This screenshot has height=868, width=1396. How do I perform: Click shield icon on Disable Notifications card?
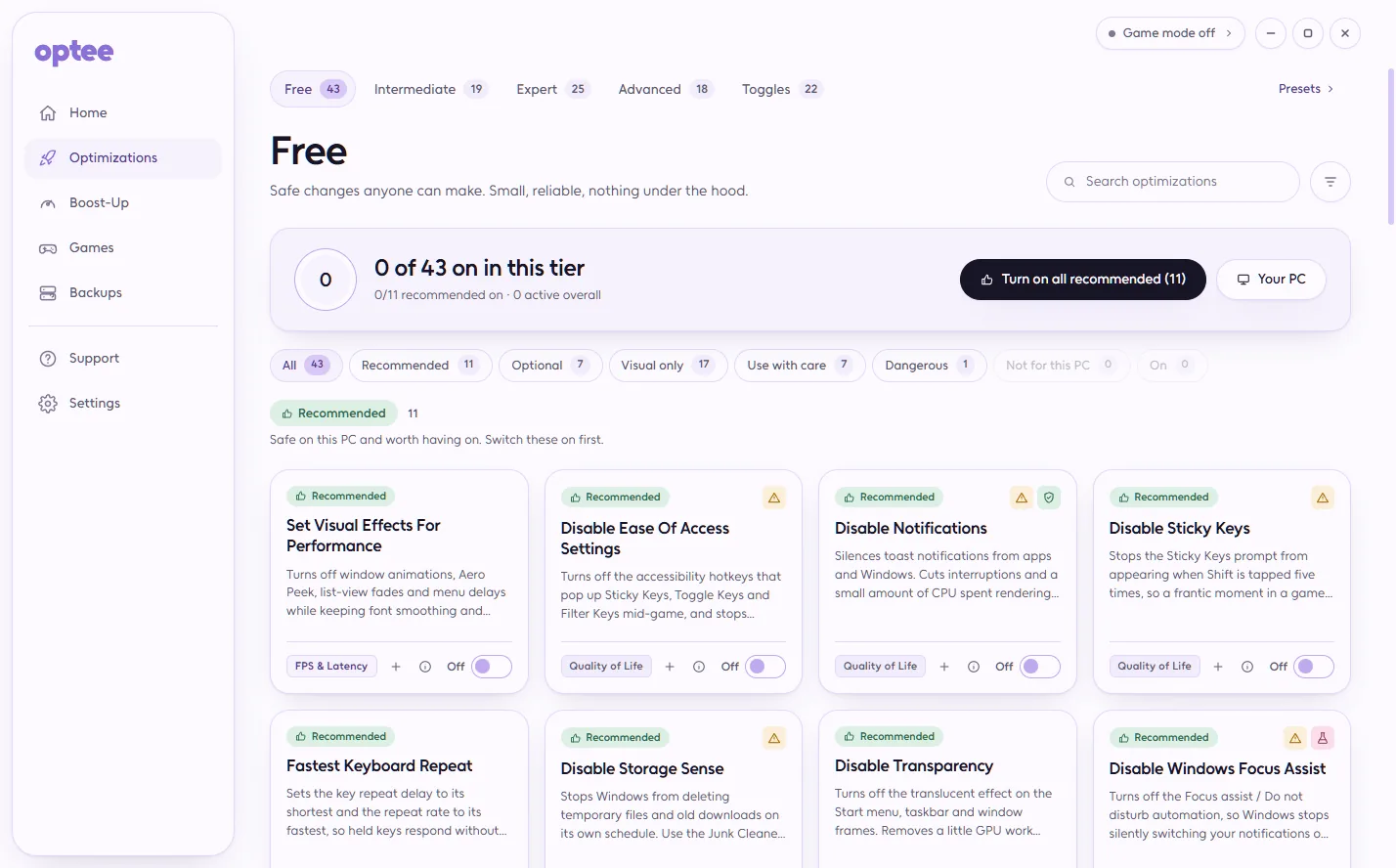click(1049, 498)
